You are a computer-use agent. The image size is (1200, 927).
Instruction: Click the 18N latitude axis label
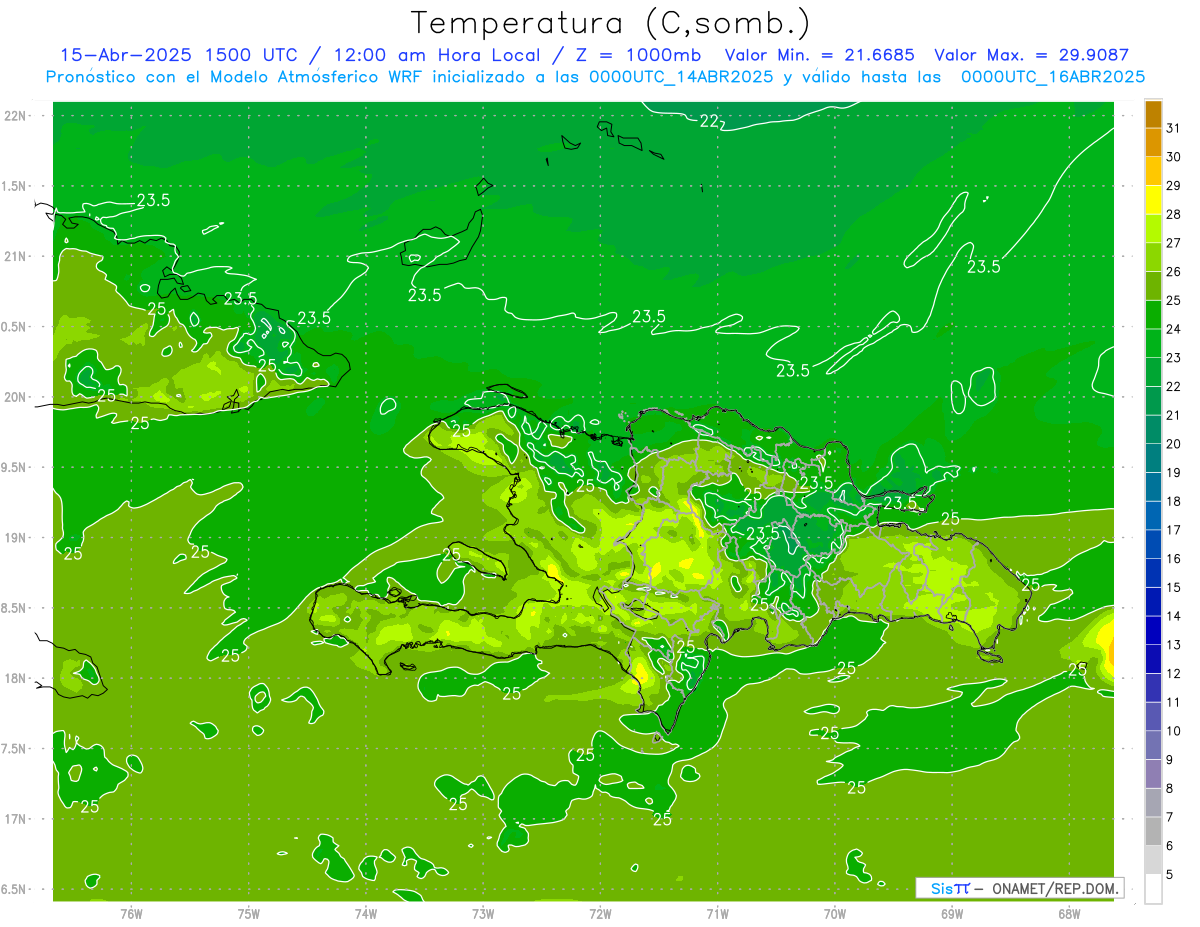16,678
